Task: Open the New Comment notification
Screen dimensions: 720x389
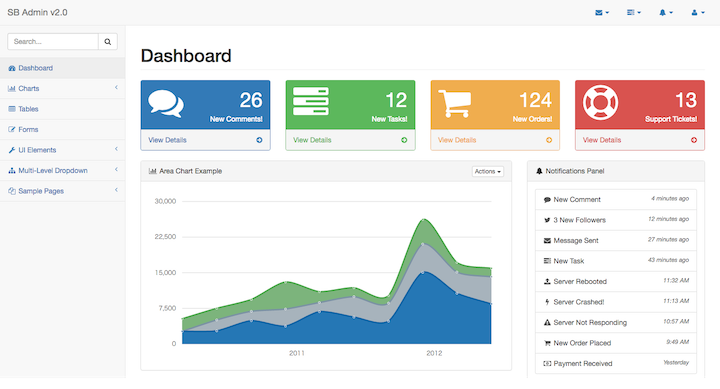Action: (616, 199)
